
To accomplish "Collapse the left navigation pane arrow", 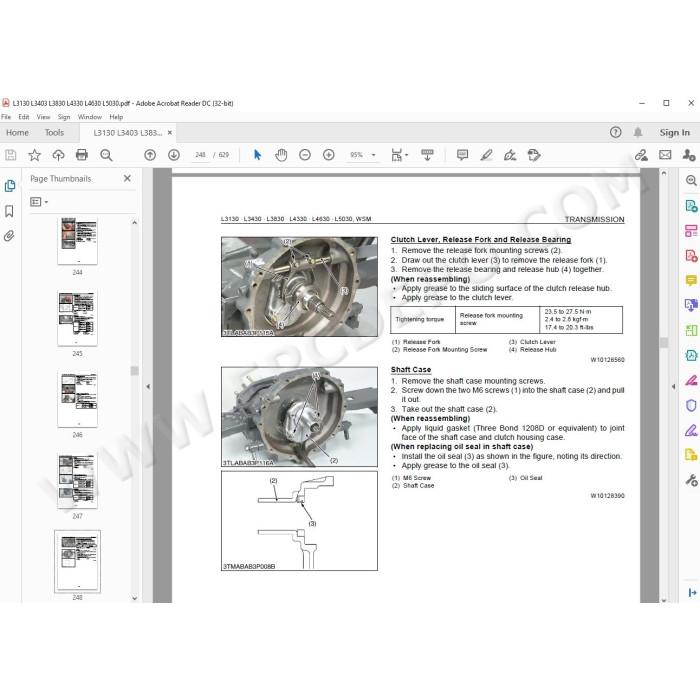I will (148, 387).
